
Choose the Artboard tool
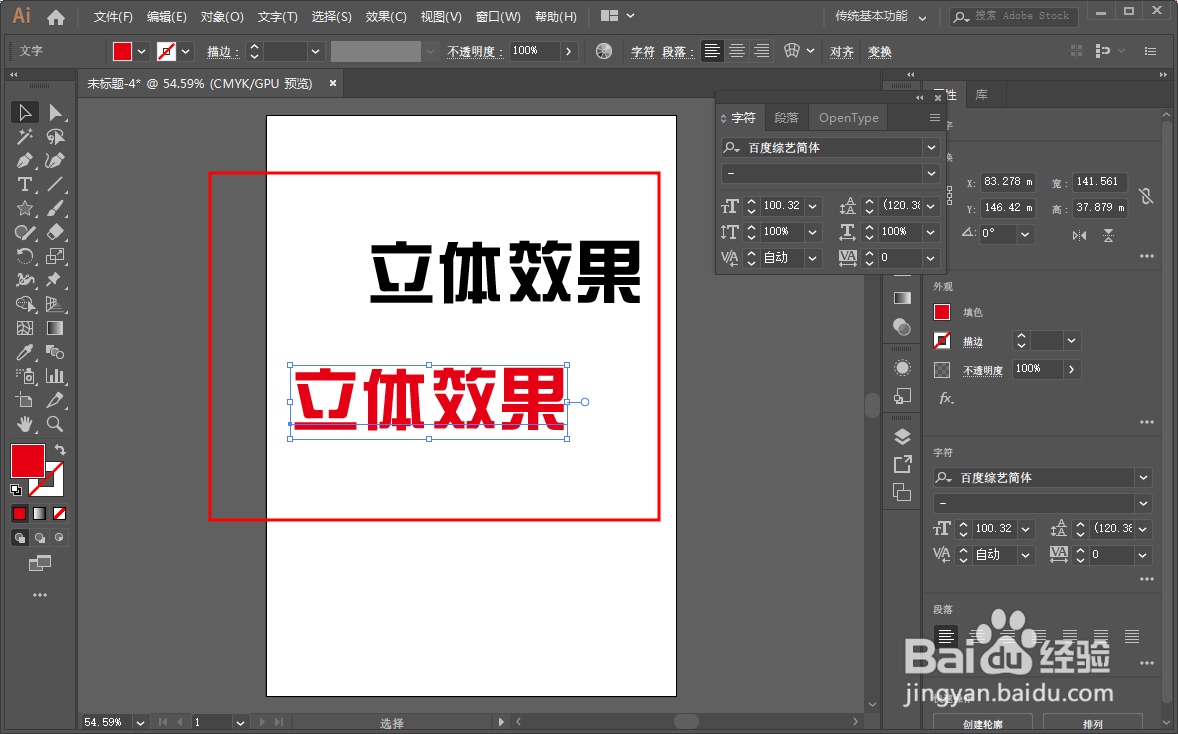pos(25,400)
